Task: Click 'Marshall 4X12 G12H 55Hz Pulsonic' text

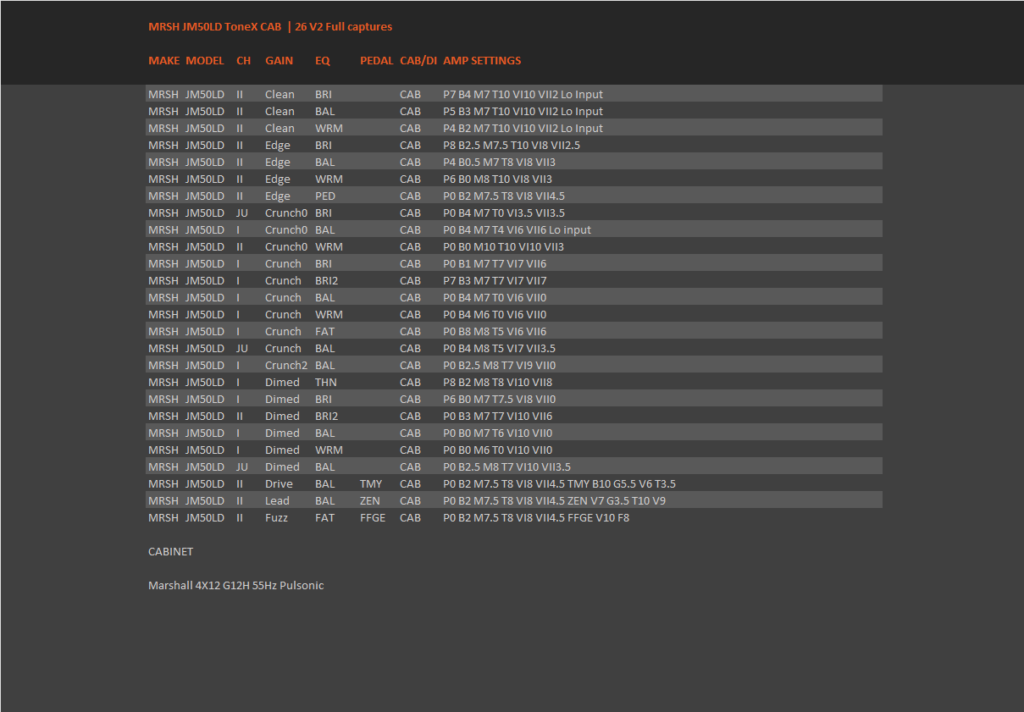Action: (236, 587)
